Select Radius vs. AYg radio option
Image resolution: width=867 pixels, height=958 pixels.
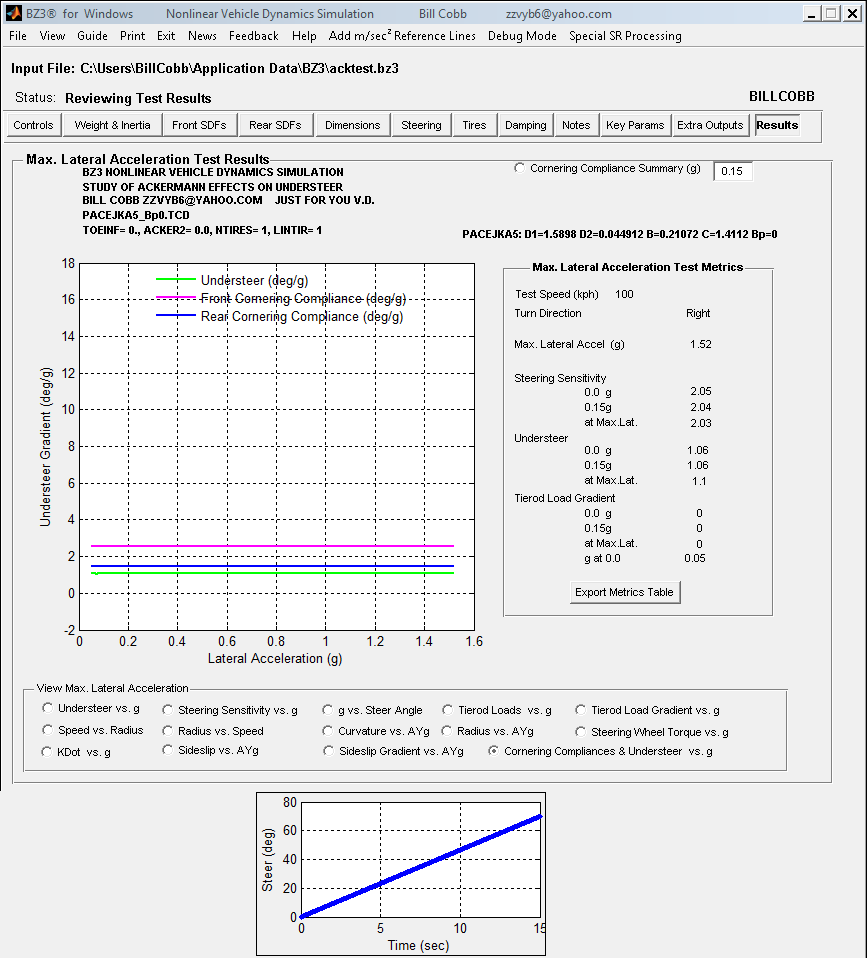[x=447, y=731]
